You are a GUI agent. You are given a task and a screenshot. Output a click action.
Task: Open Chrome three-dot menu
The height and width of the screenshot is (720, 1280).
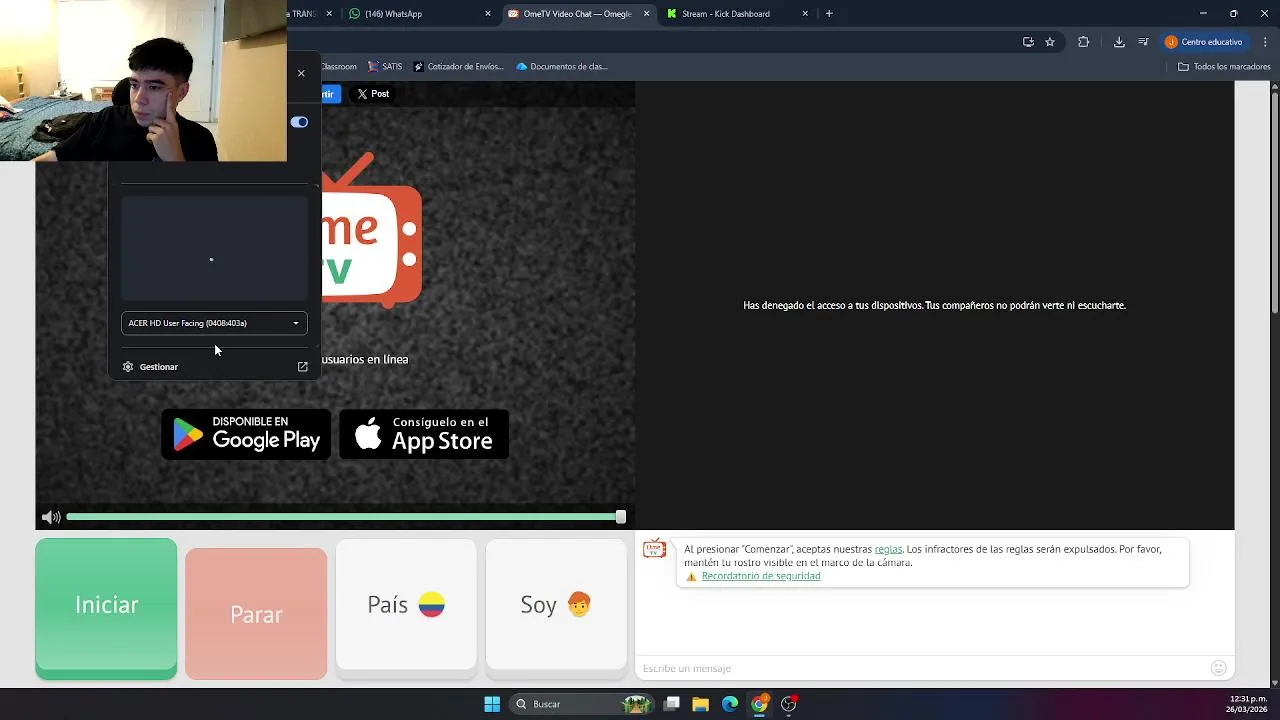1266,42
